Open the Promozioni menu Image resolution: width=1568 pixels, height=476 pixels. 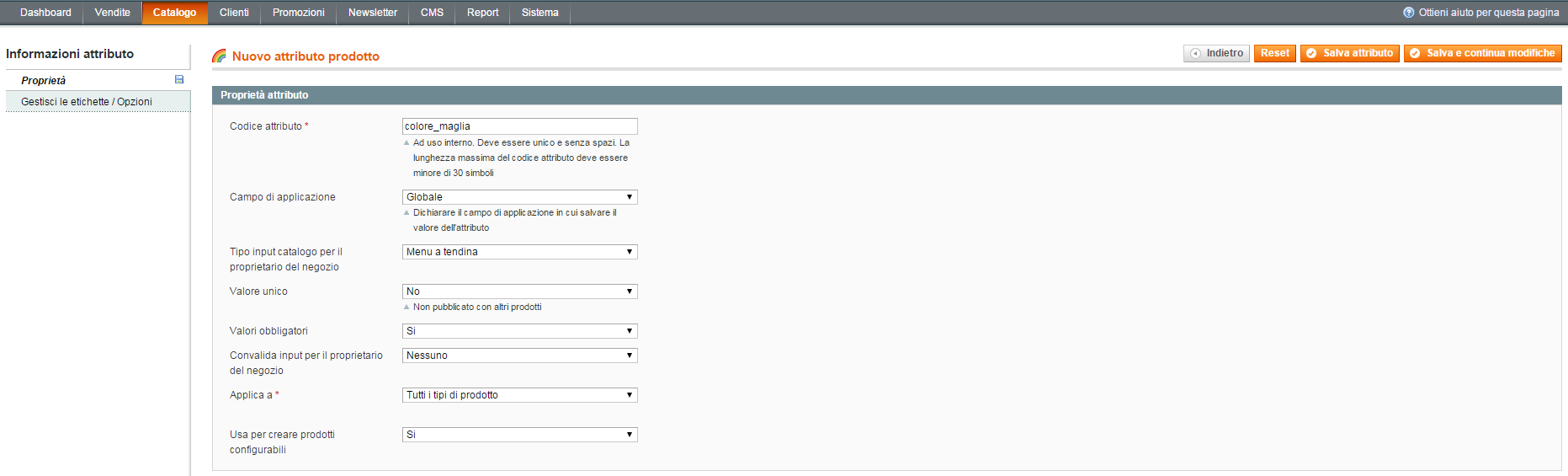pos(299,13)
